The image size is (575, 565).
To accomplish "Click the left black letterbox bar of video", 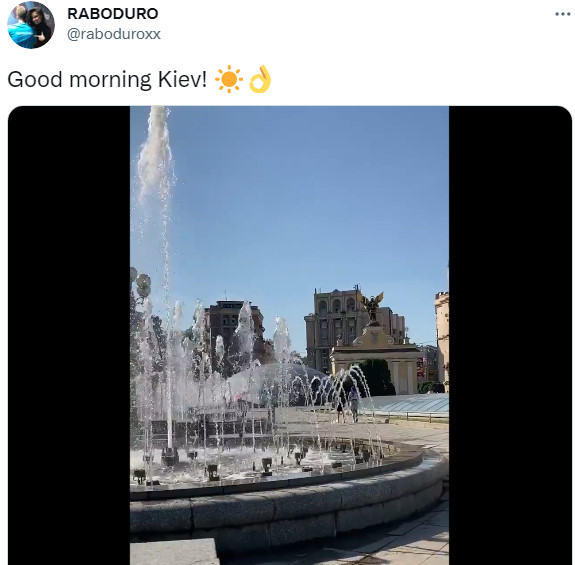I will coord(69,335).
